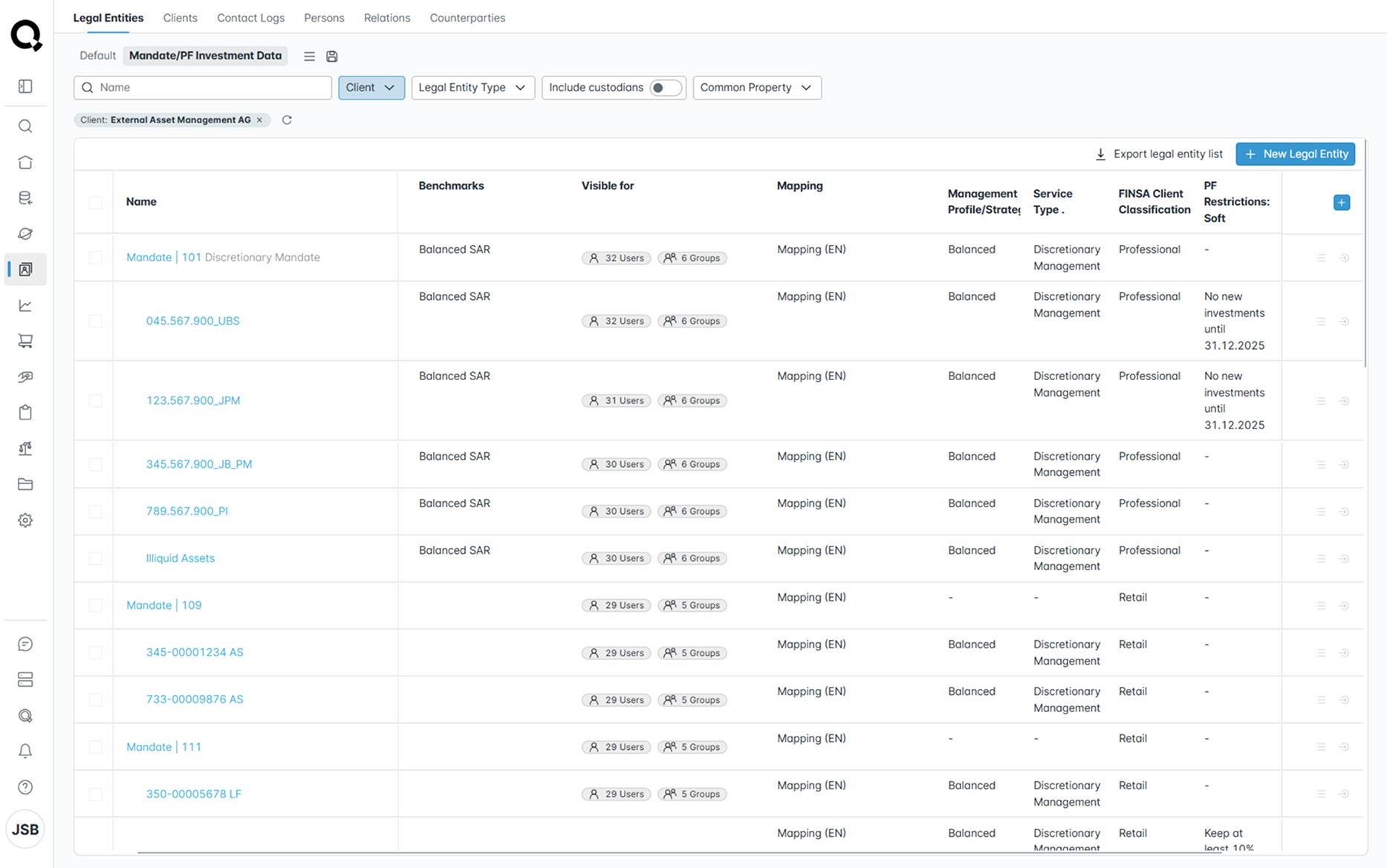Click the FINSA Client Classification column header
Screen dimensions: 1387x868
tap(1154, 202)
